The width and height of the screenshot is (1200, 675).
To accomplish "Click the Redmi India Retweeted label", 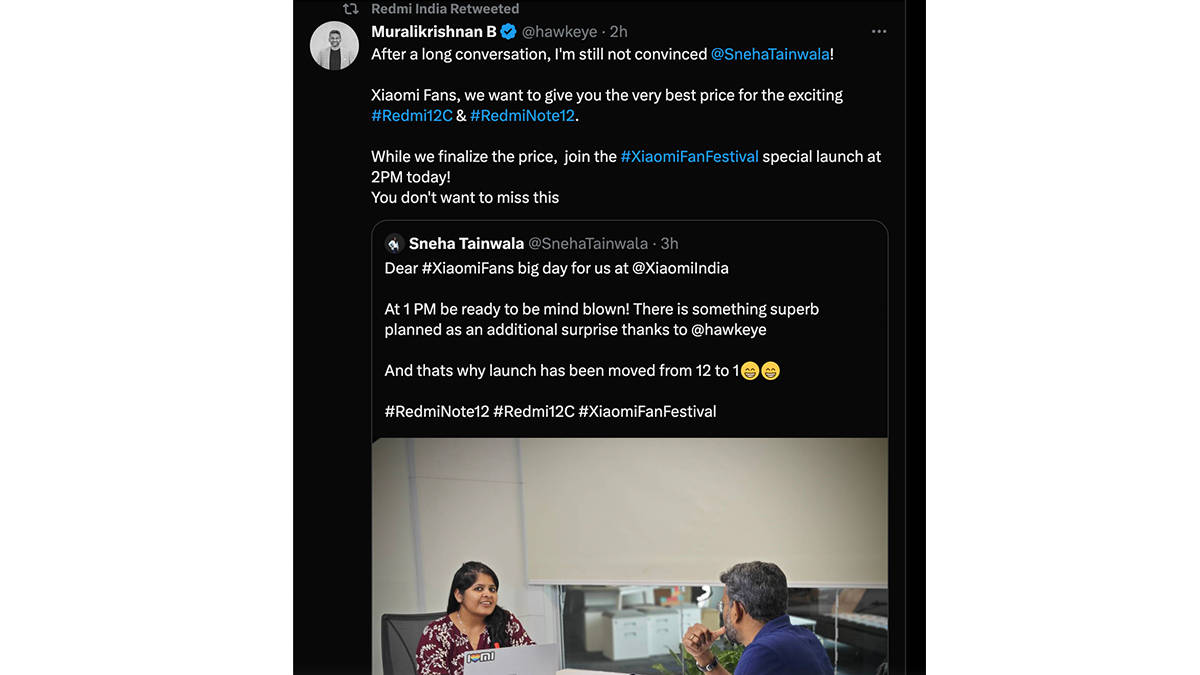I will pos(444,9).
